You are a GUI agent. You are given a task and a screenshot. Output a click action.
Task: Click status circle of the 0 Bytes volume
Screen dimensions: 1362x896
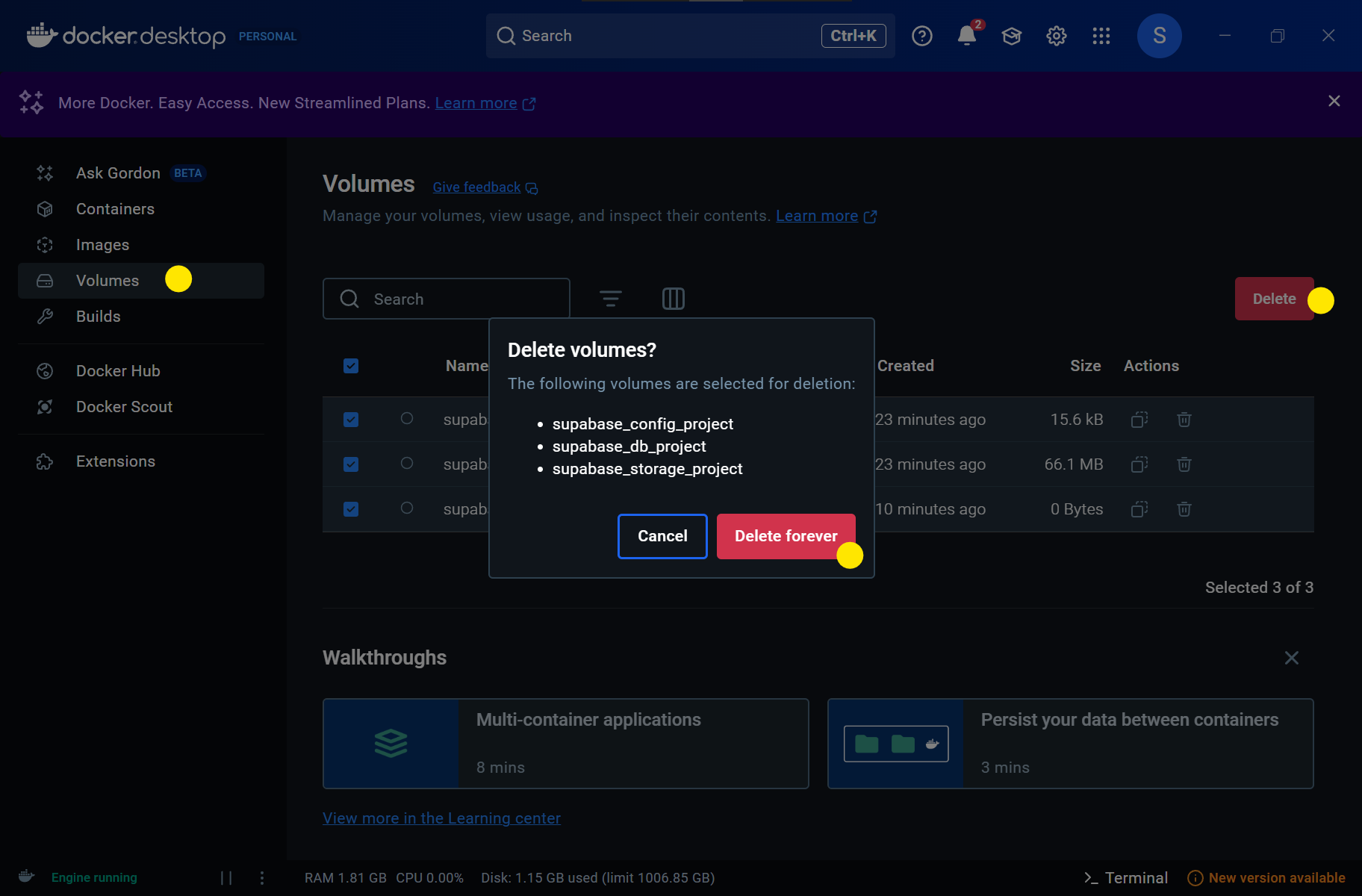tap(407, 508)
